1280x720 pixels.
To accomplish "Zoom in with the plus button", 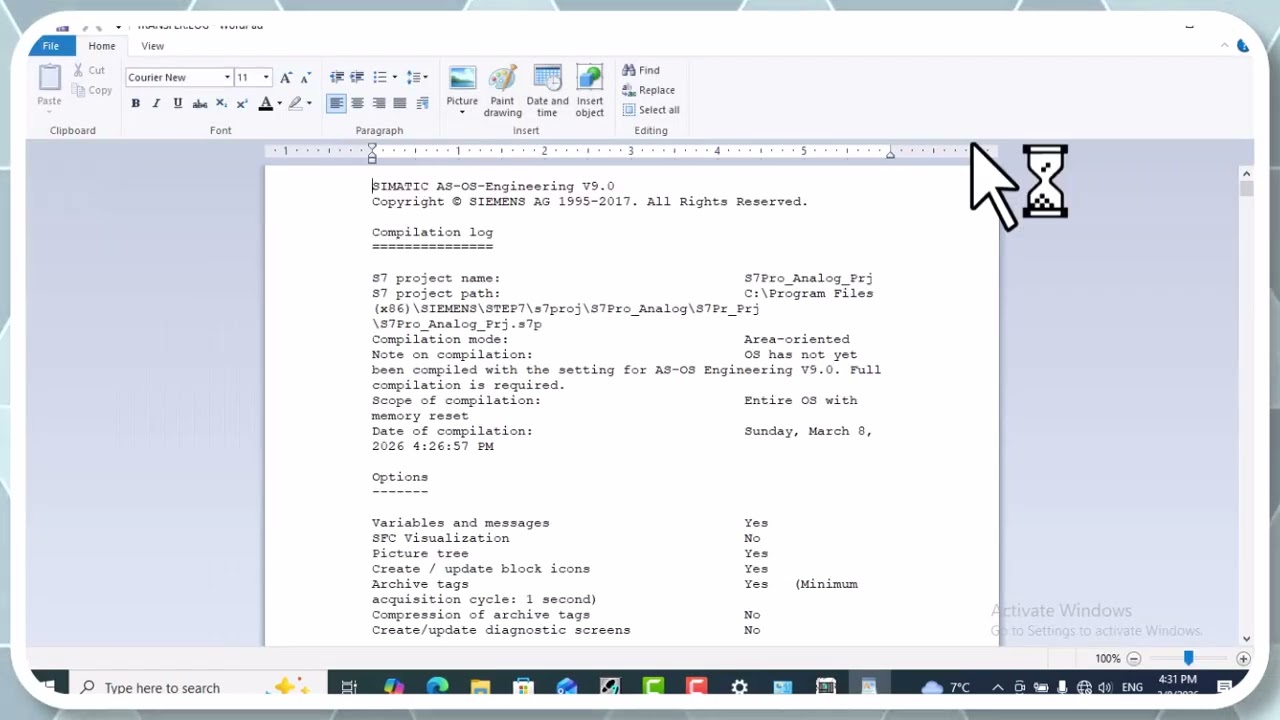I will (1243, 658).
